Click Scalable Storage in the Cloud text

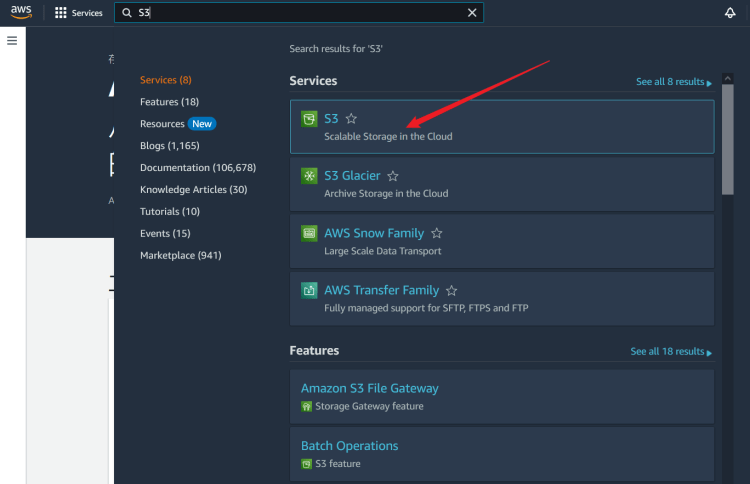coord(388,137)
